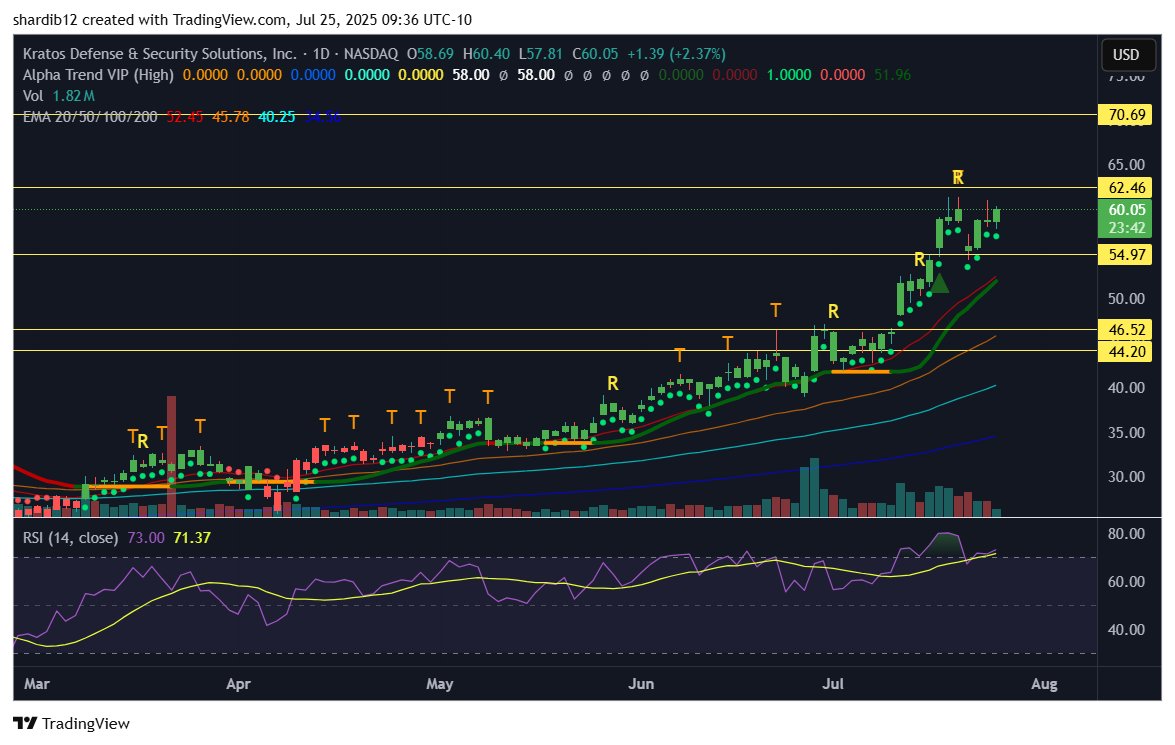Click the low value L57.81
The width and height of the screenshot is (1175, 745).
540,54
